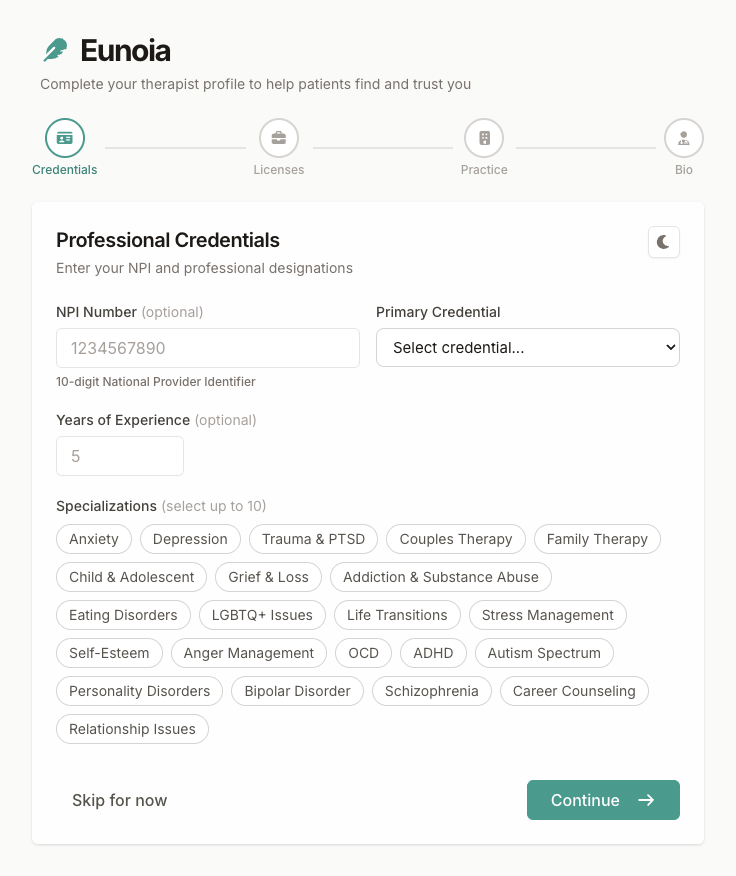Click the Credentials step label
This screenshot has height=876, width=736.
click(65, 170)
